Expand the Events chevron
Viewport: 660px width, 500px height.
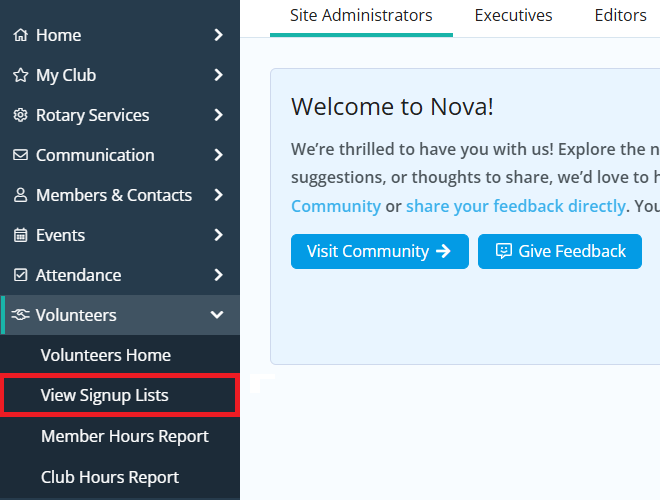click(x=218, y=235)
